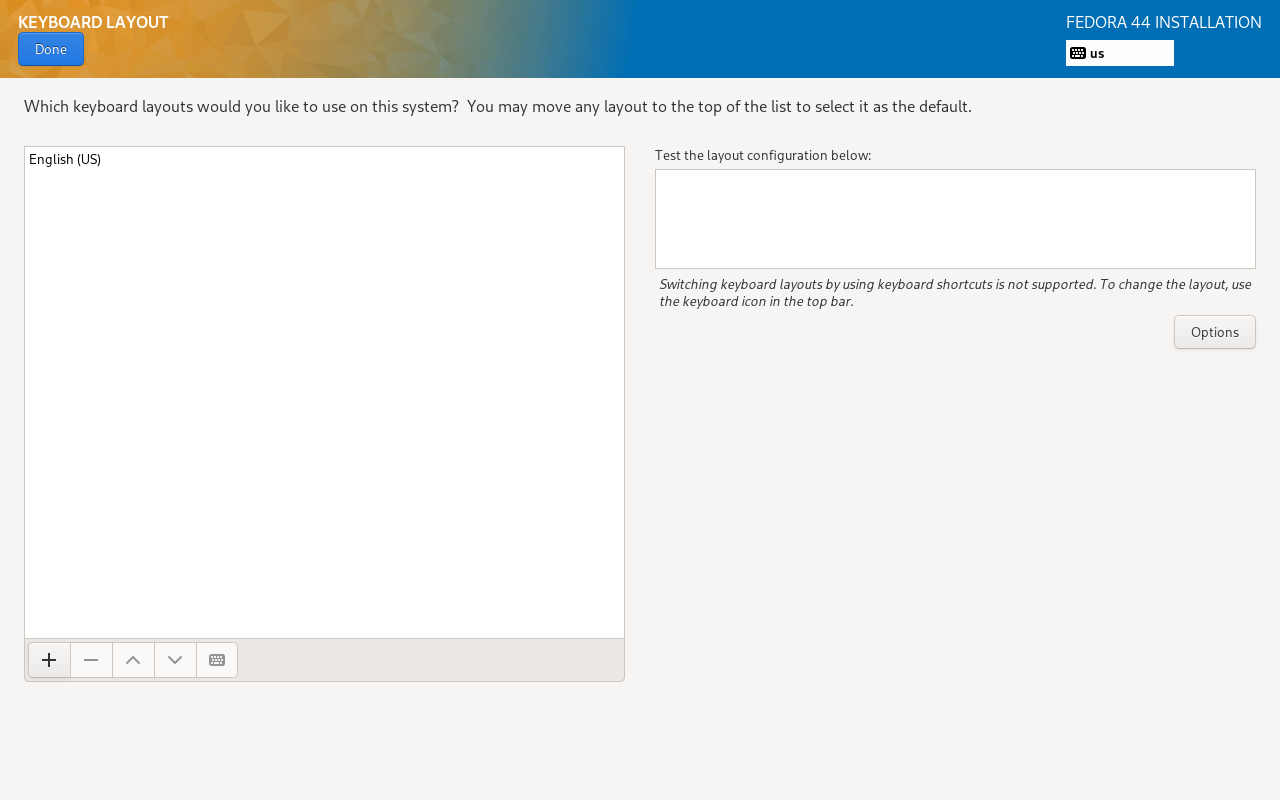Viewport: 1280px width, 800px height.
Task: Move selected layout down with the down chevron
Action: [175, 660]
